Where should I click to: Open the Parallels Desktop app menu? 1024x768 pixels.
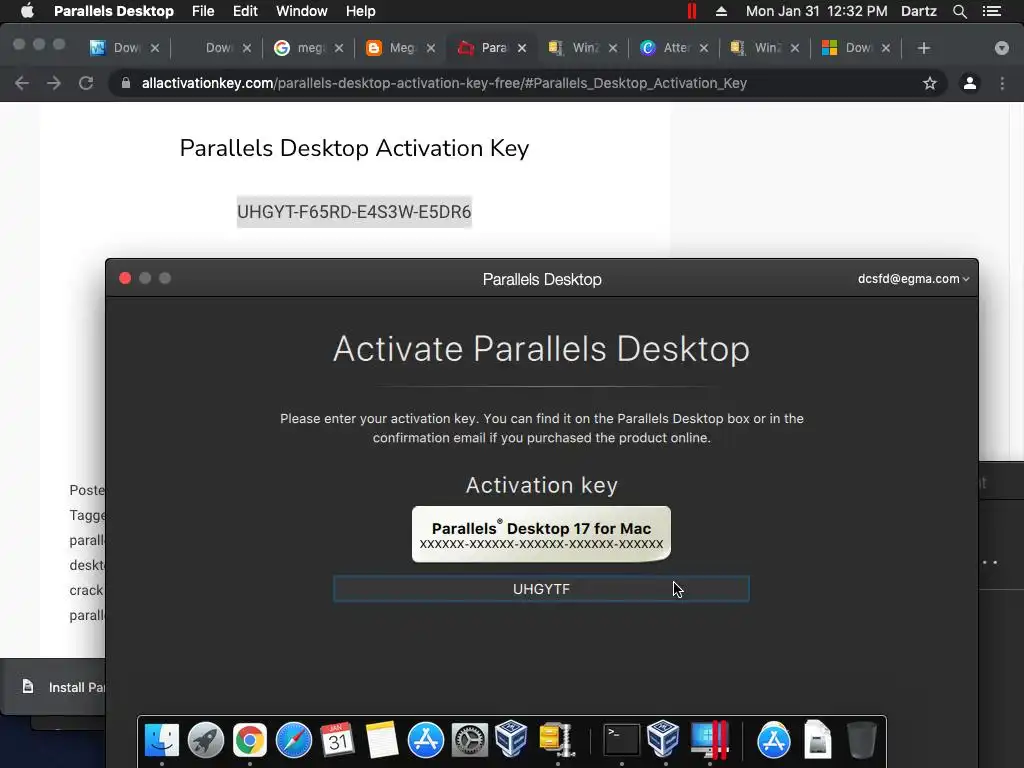coord(114,11)
